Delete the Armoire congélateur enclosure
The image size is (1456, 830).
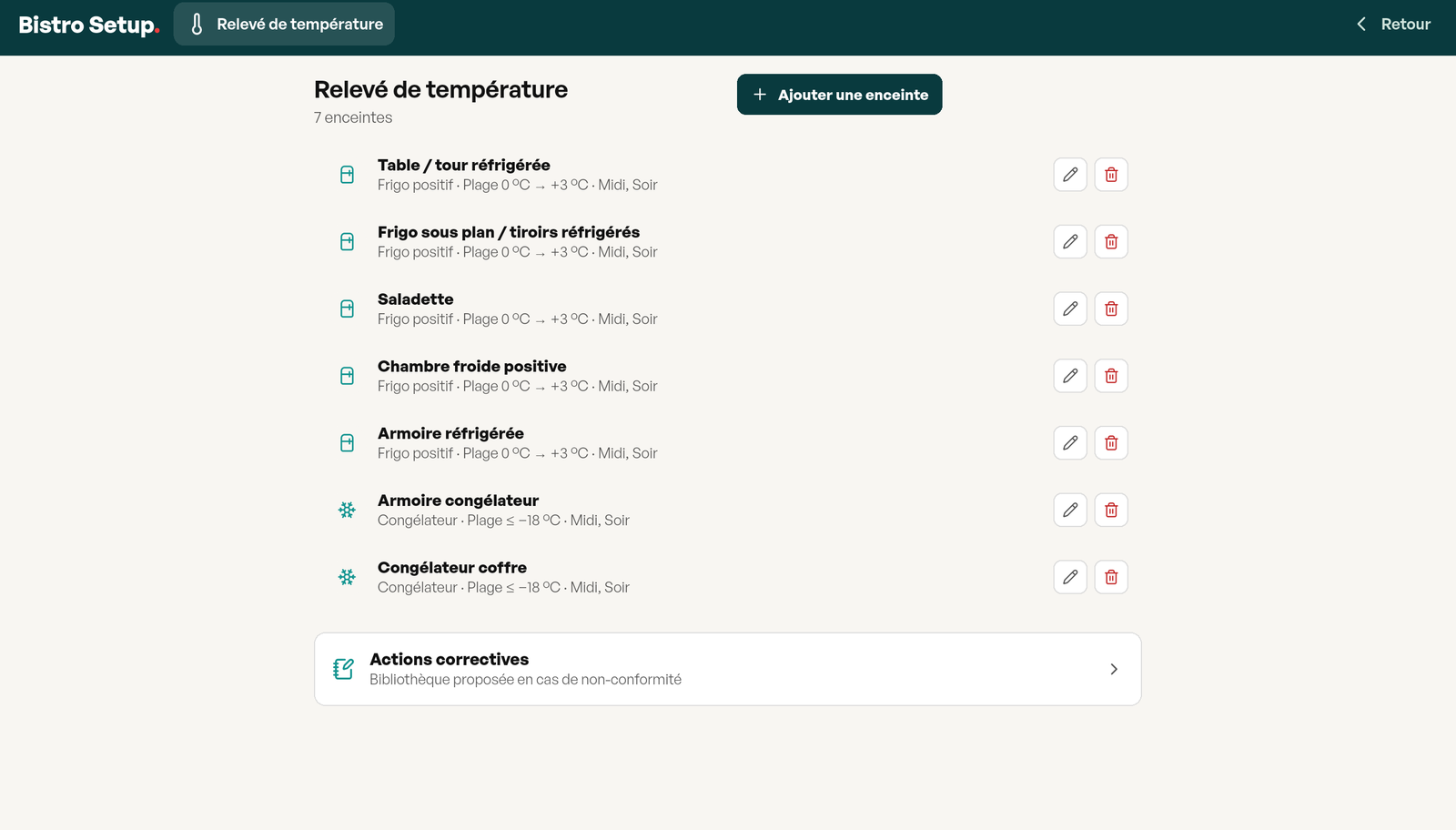click(x=1111, y=510)
